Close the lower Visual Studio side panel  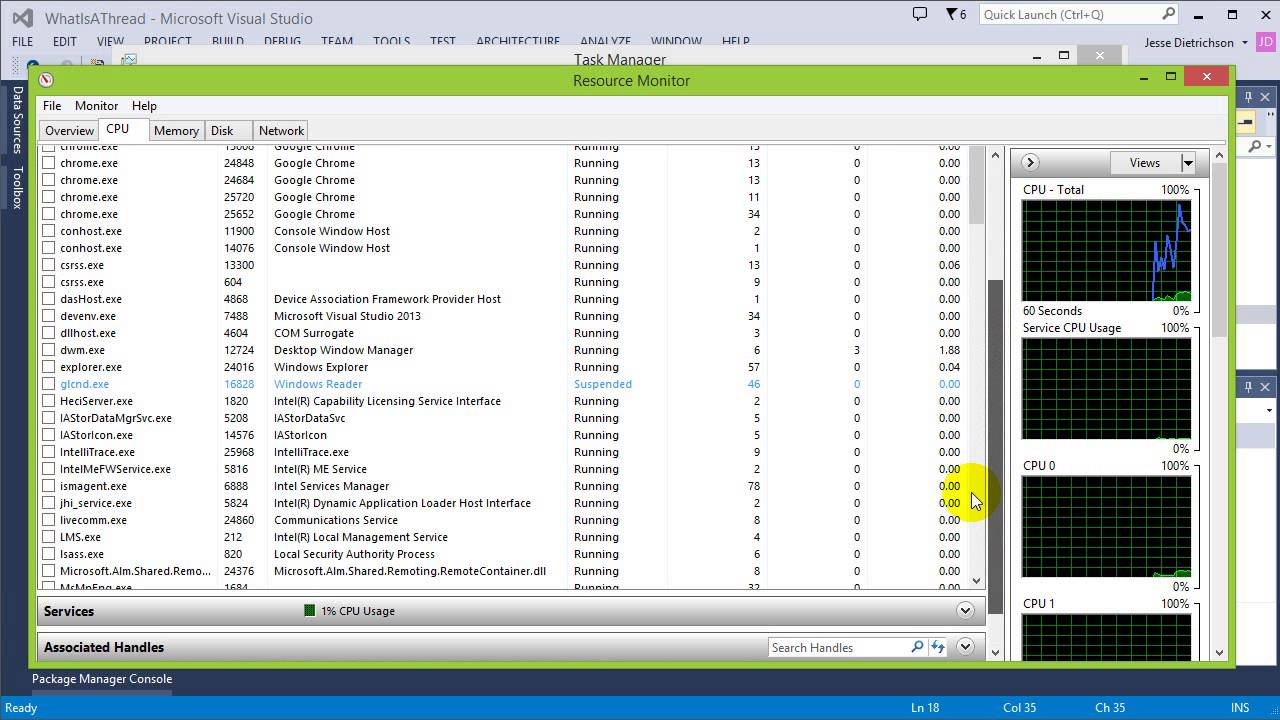pos(1265,386)
